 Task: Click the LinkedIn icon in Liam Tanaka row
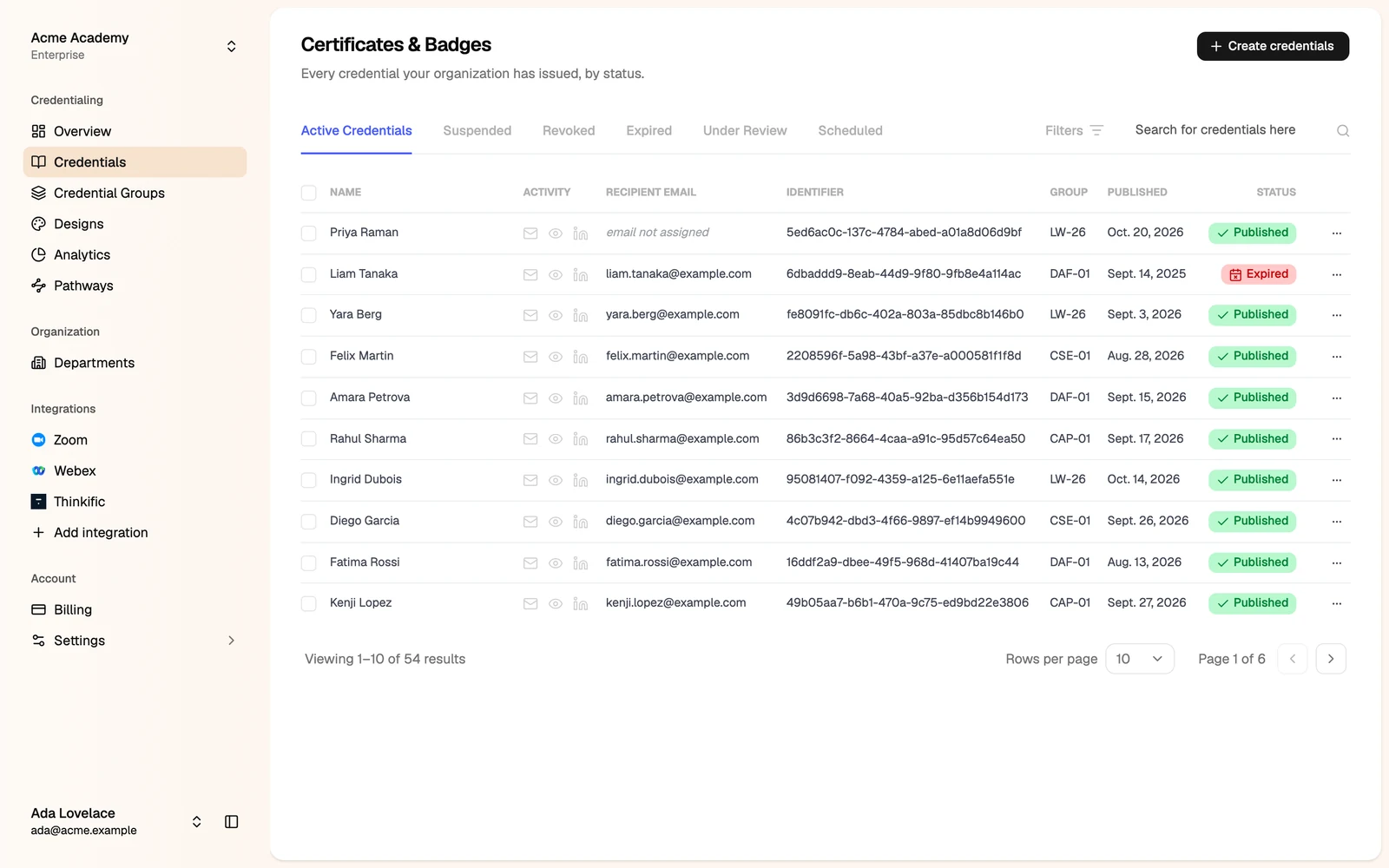[581, 275]
